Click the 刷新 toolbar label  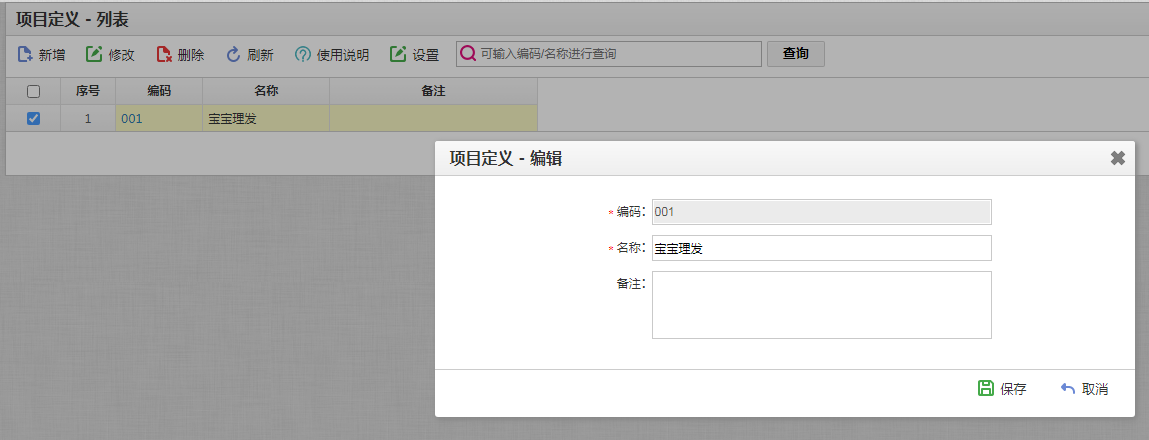261,55
